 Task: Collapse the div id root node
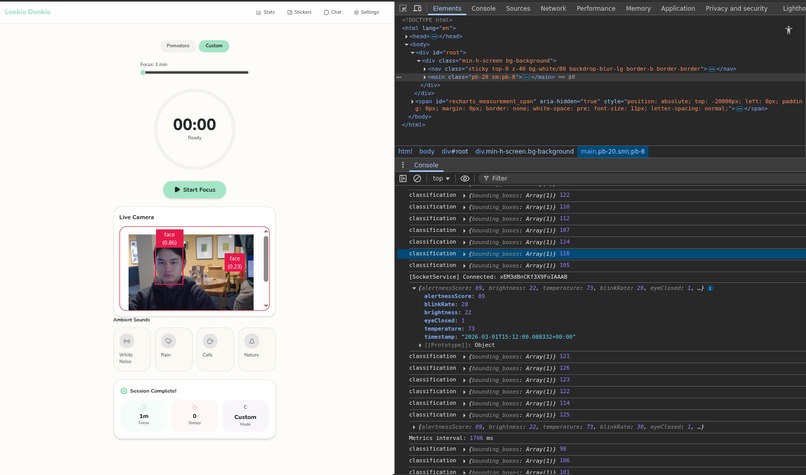tap(413, 52)
